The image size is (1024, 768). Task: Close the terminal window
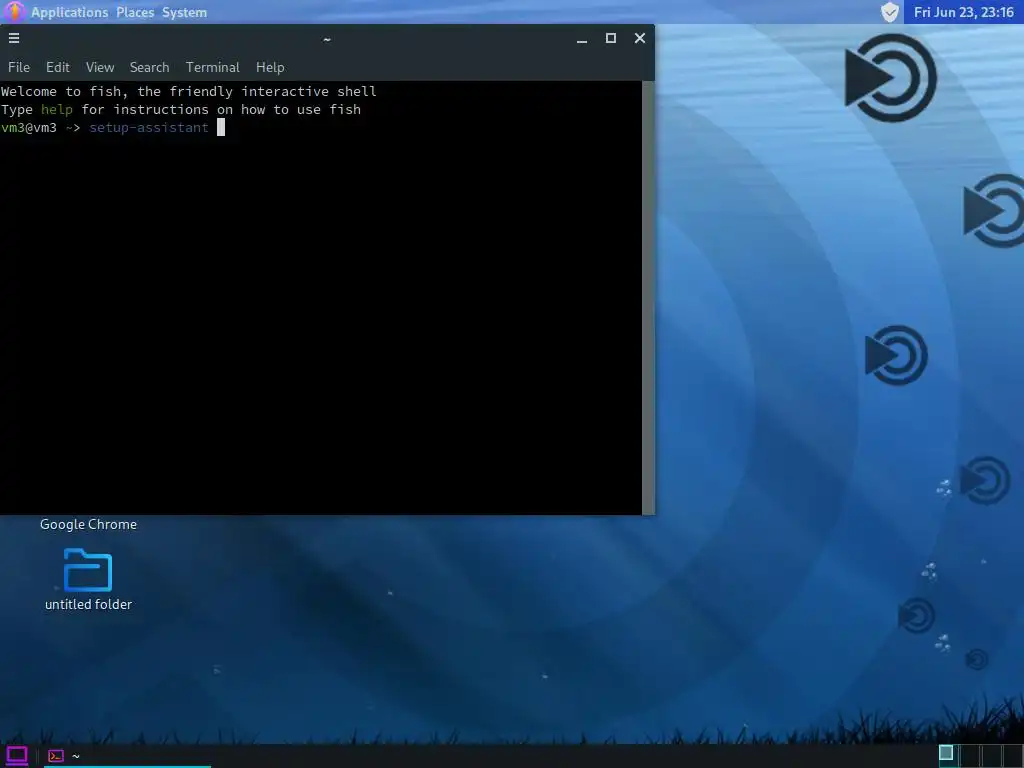(x=640, y=39)
